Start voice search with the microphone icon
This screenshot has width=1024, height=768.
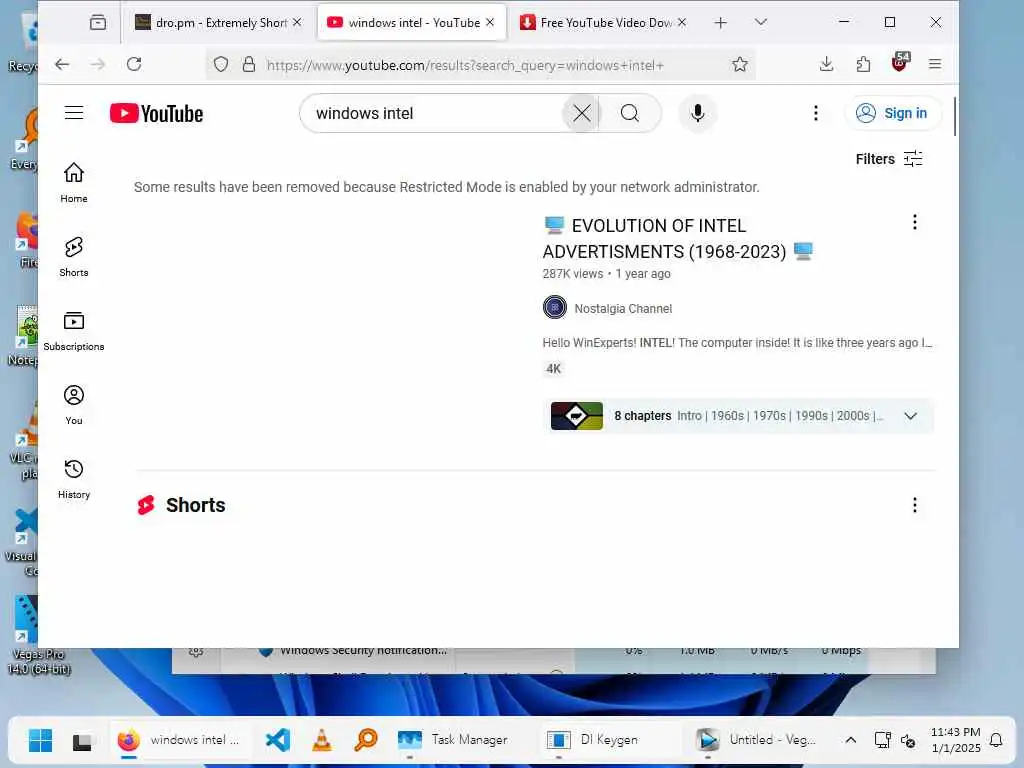click(697, 113)
